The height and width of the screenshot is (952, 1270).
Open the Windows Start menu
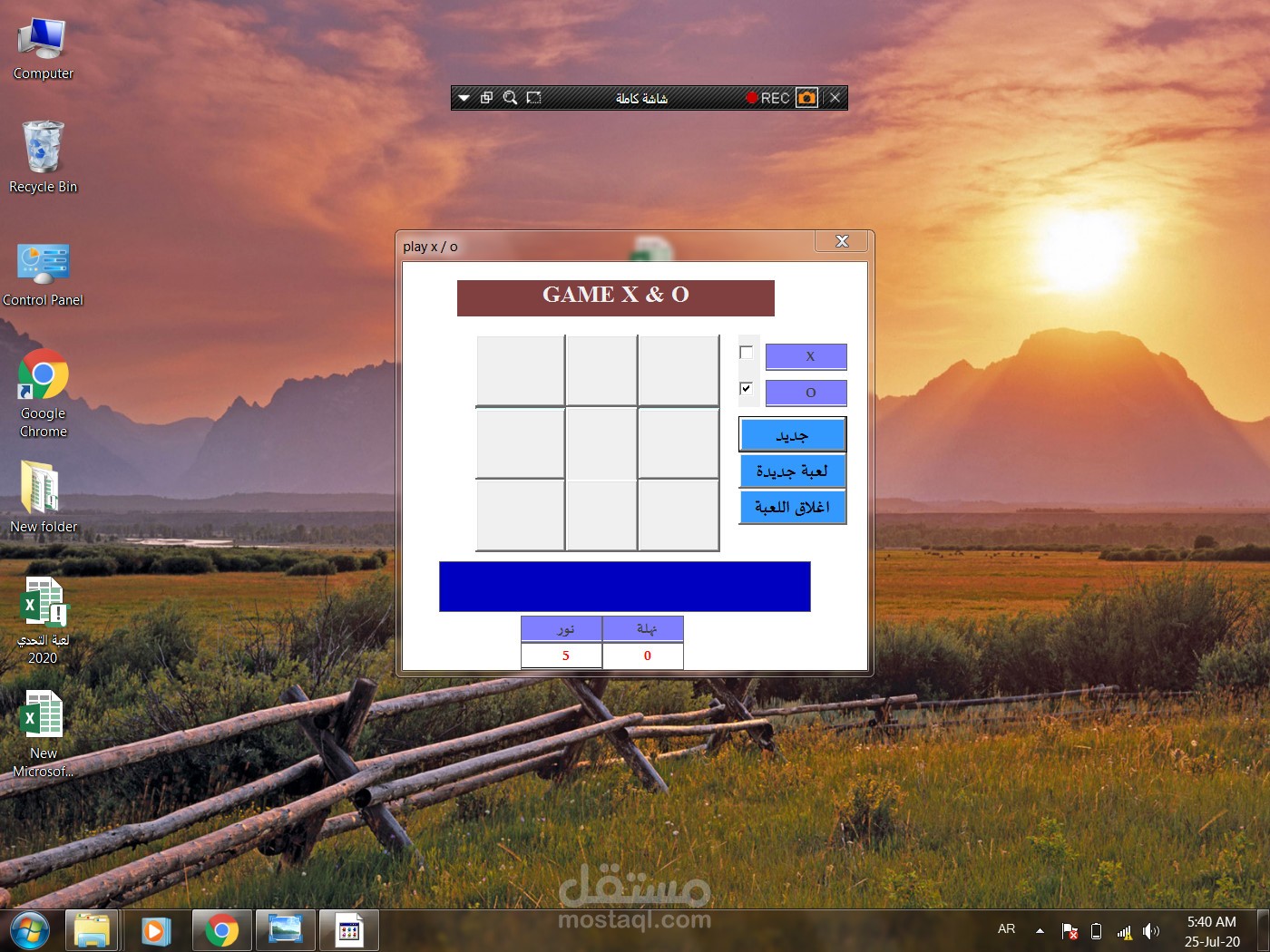coord(30,931)
